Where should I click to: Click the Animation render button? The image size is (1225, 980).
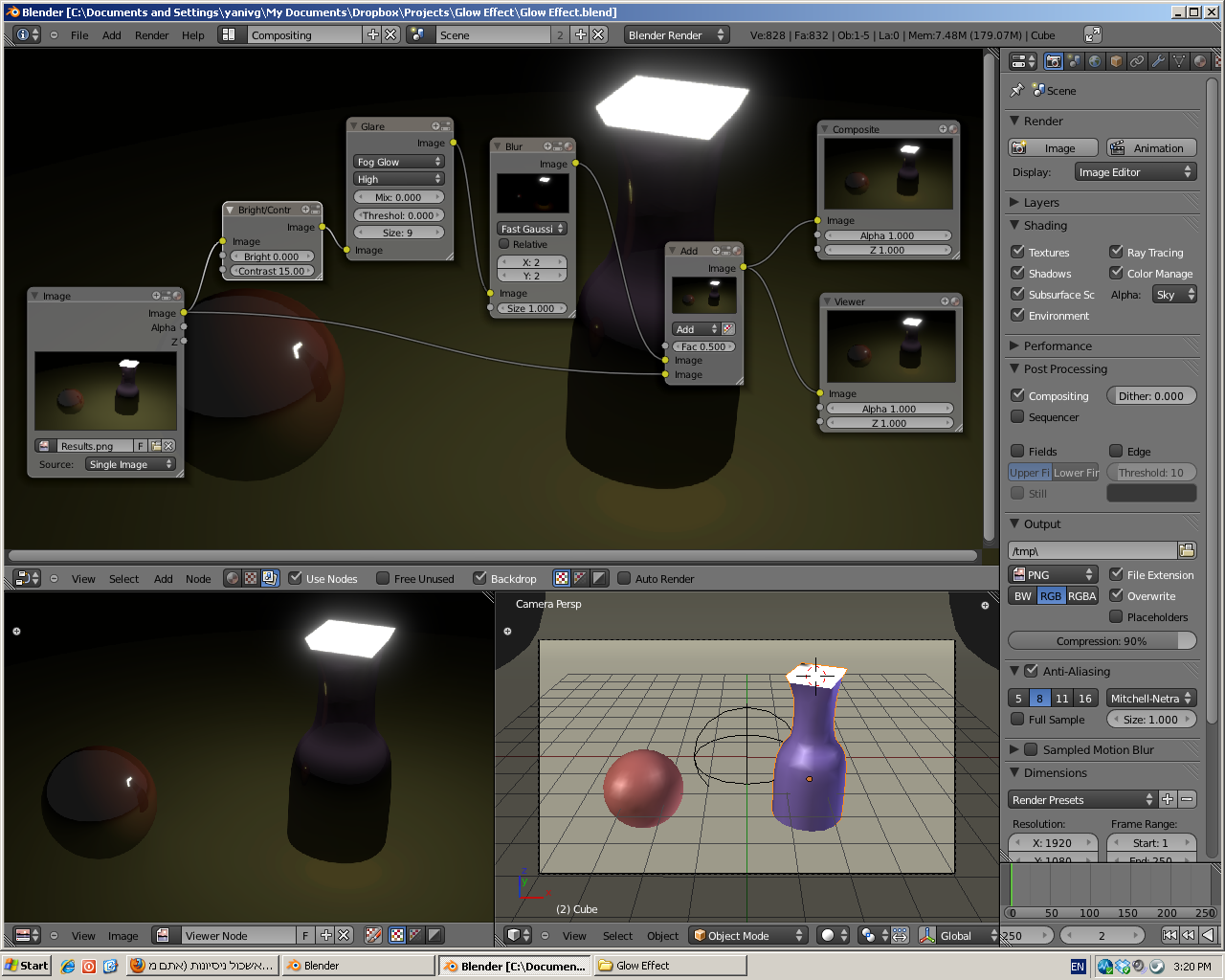coord(1151,148)
